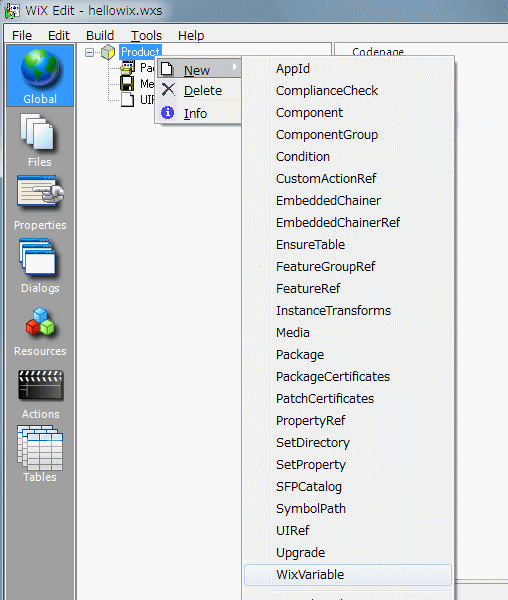This screenshot has width=508, height=600.
Task: Open the Properties sidebar icon
Action: coord(40,193)
